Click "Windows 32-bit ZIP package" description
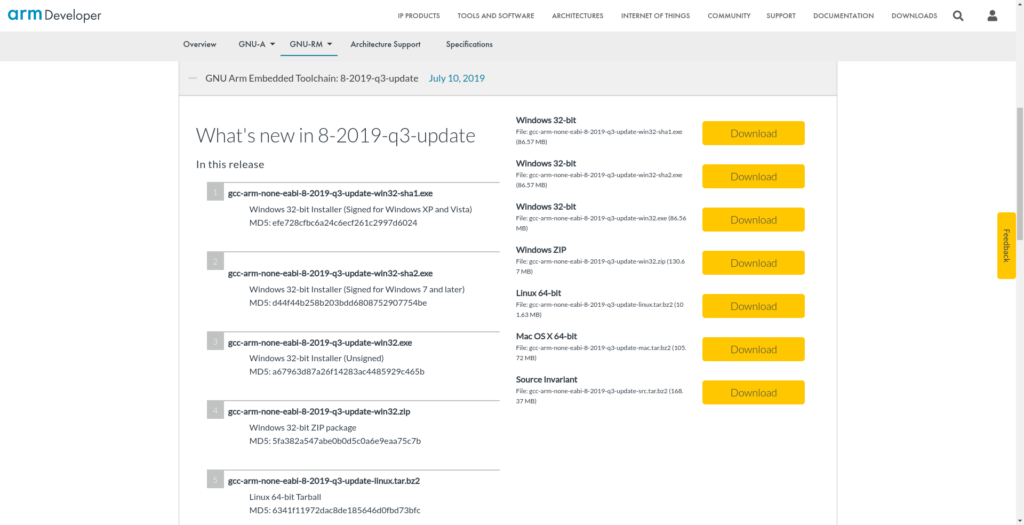Image resolution: width=1024 pixels, height=525 pixels. [x=303, y=428]
